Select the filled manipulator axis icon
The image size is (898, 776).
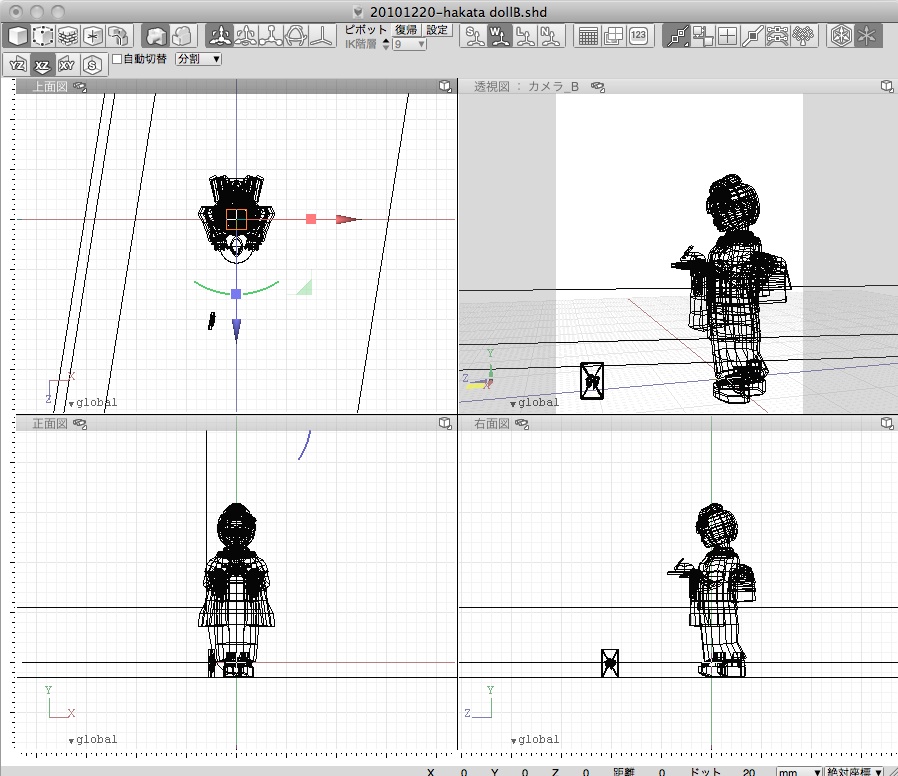220,36
